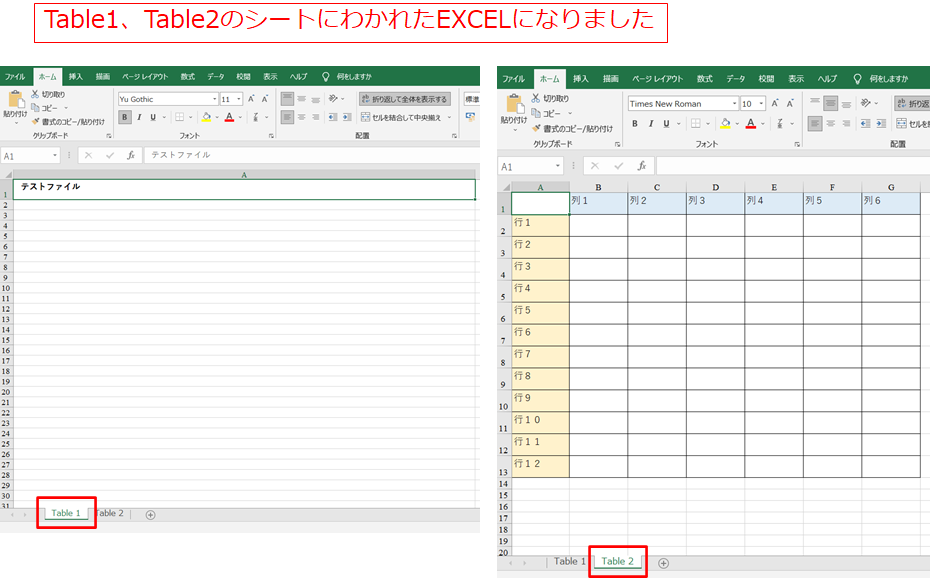The height and width of the screenshot is (578, 930).
Task: Click セルを結合して中央揃え merge button in the left window
Action: (405, 117)
